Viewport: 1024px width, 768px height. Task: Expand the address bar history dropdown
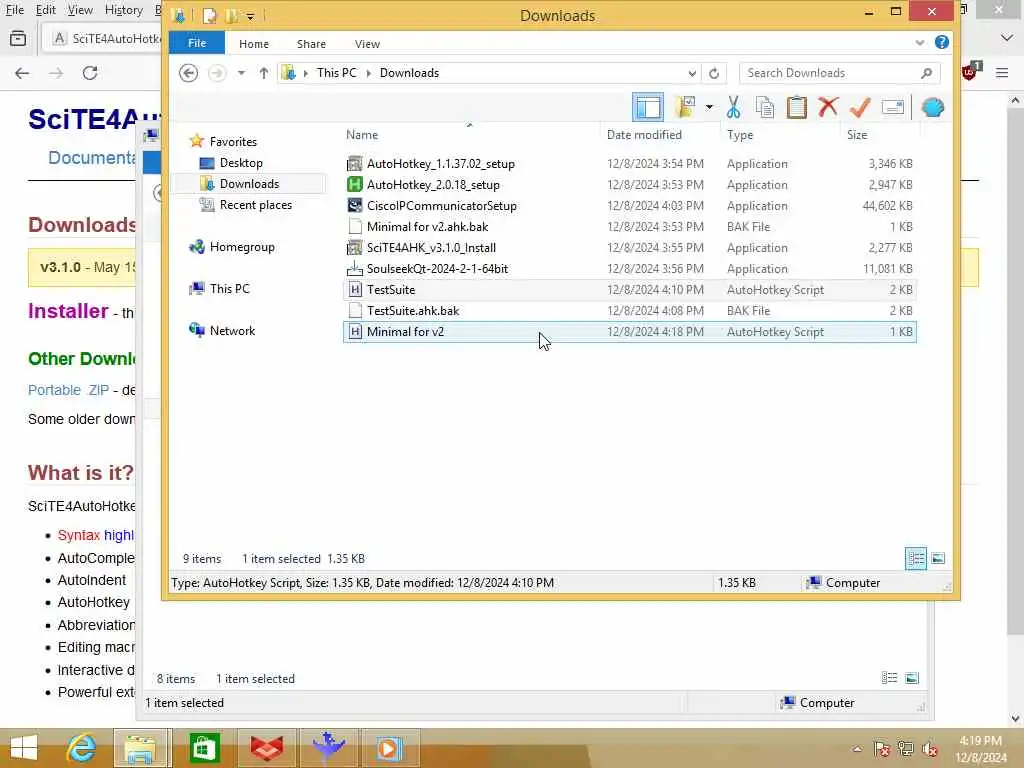click(x=692, y=73)
